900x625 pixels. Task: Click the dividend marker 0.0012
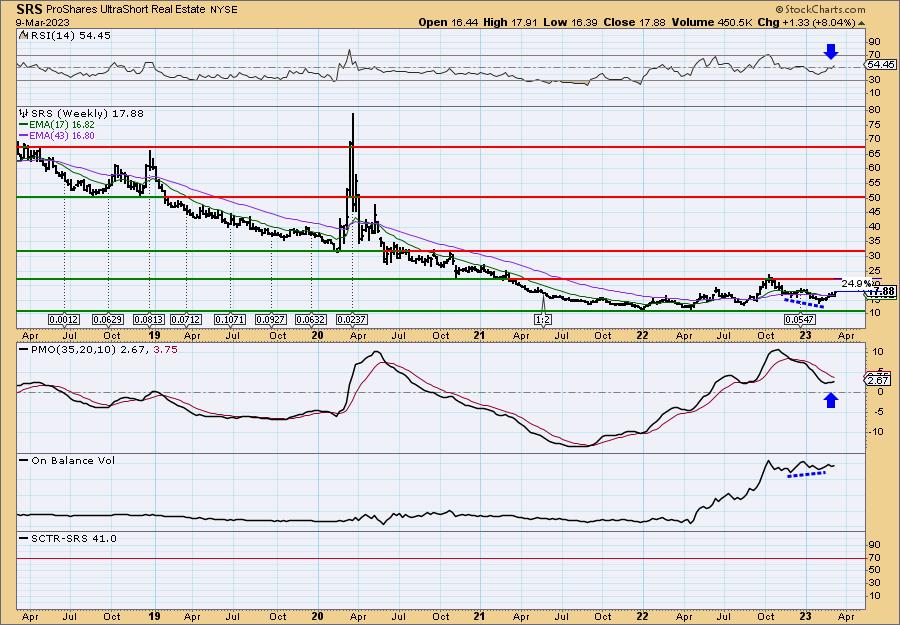[x=64, y=320]
